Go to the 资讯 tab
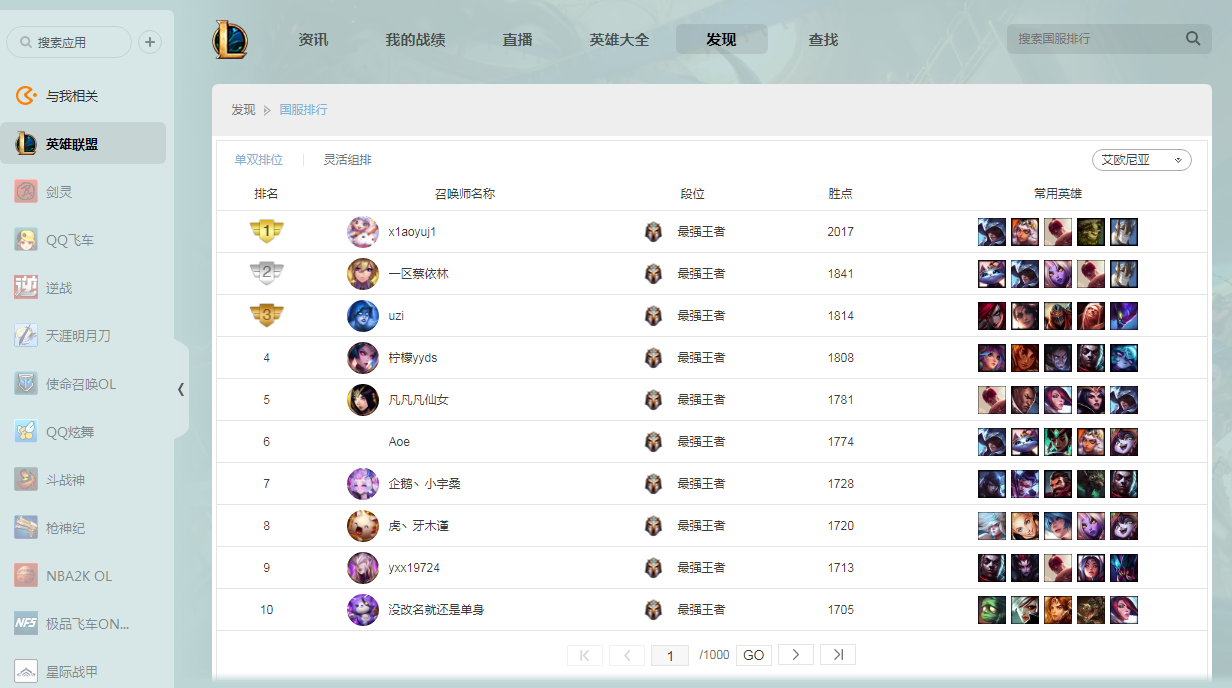The image size is (1232, 688). click(313, 40)
